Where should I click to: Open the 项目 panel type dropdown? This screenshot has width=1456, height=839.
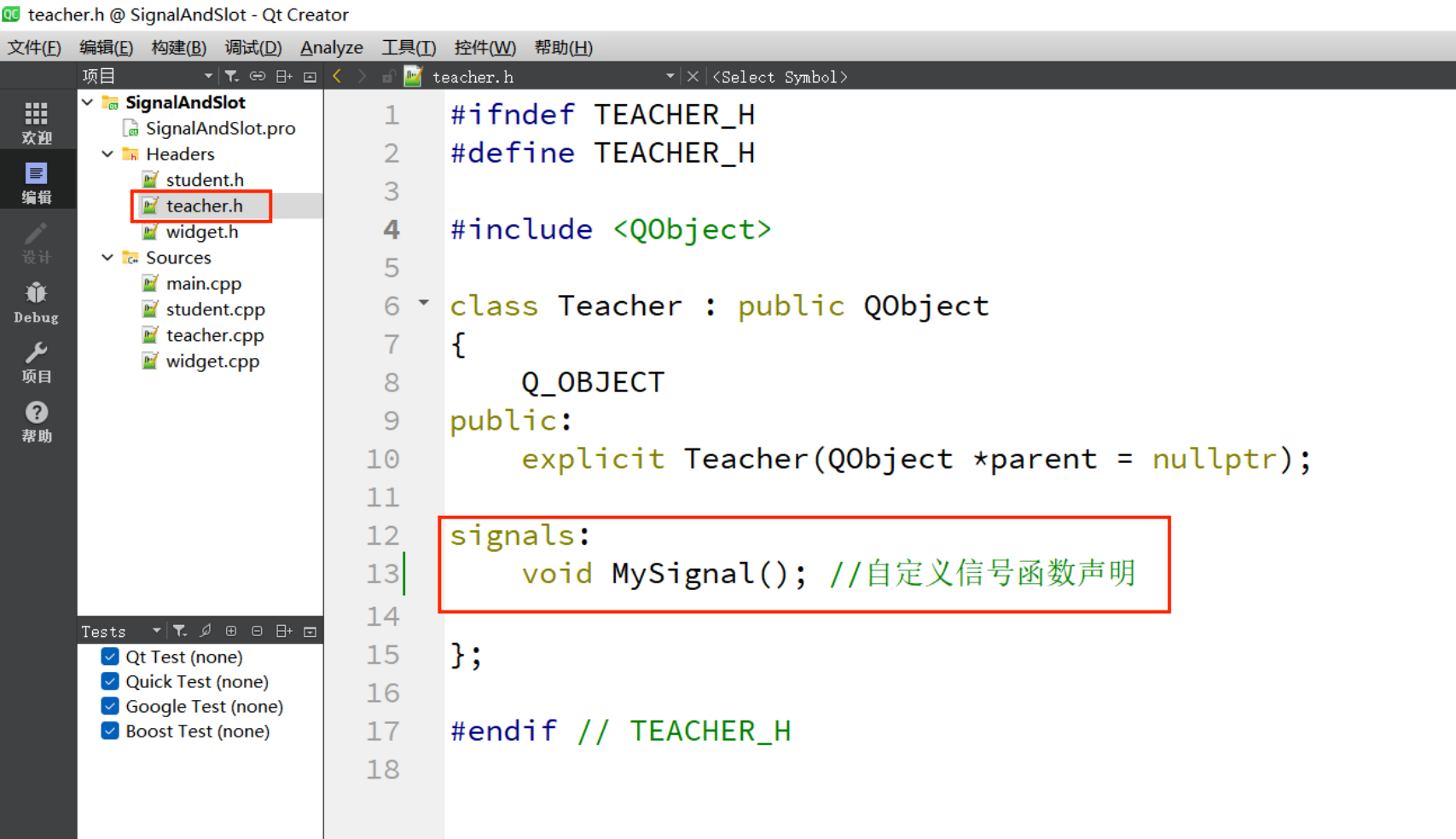208,77
